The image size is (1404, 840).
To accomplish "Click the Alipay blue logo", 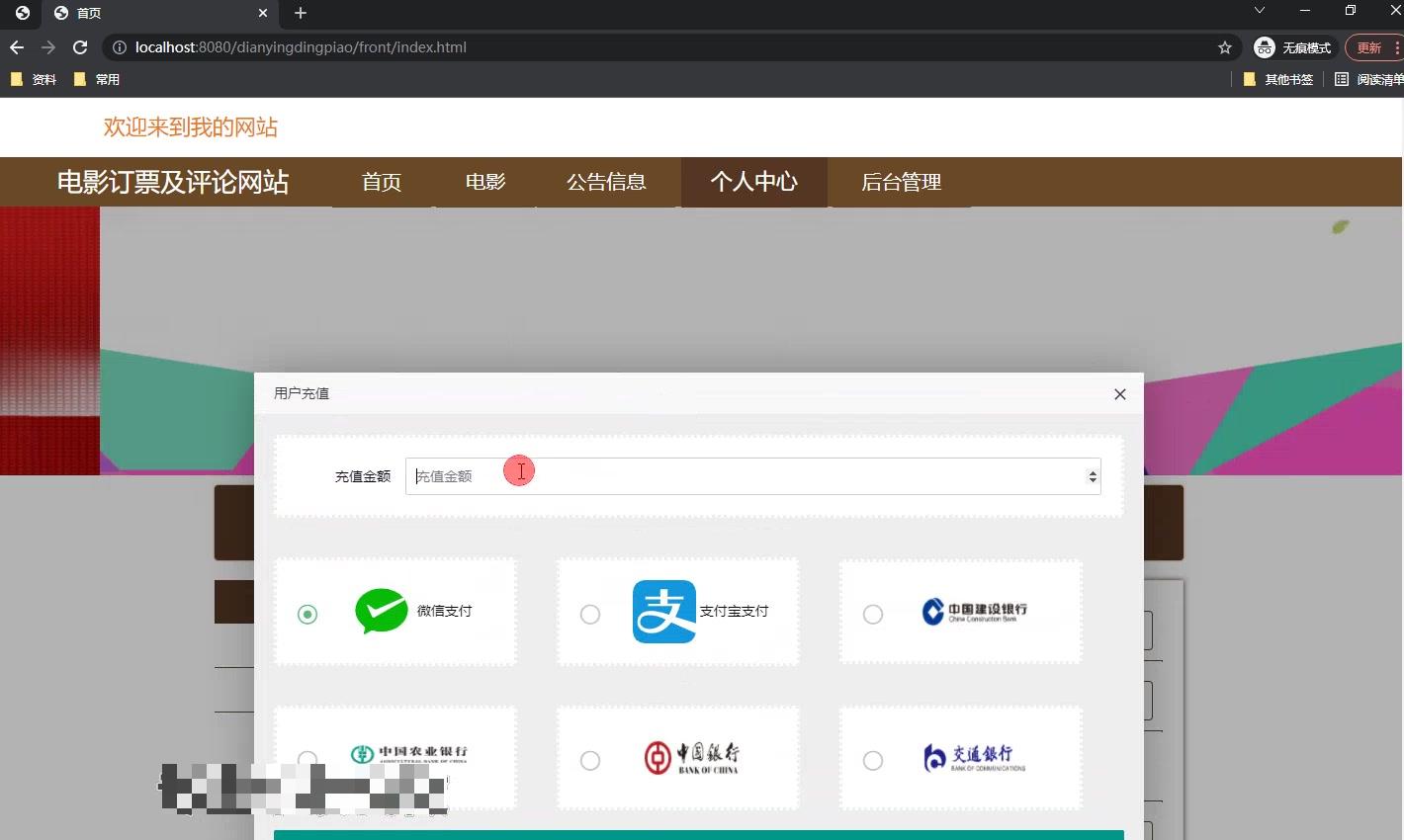I will coord(664,612).
